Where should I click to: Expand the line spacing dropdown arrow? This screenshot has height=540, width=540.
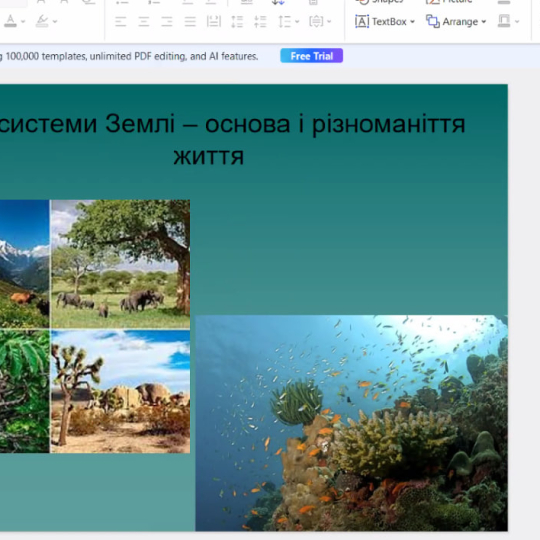pyautogui.click(x=297, y=22)
